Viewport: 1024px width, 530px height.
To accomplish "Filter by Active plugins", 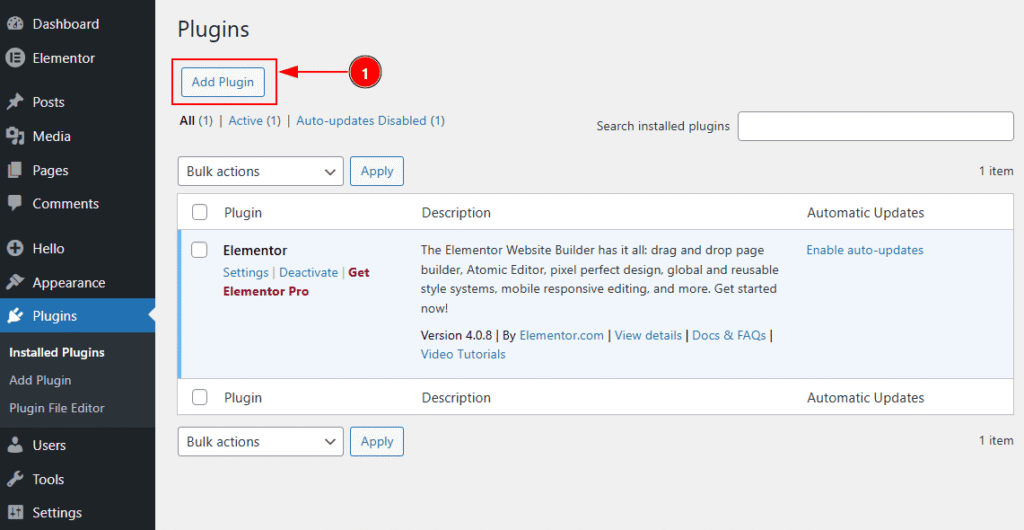I will [246, 121].
